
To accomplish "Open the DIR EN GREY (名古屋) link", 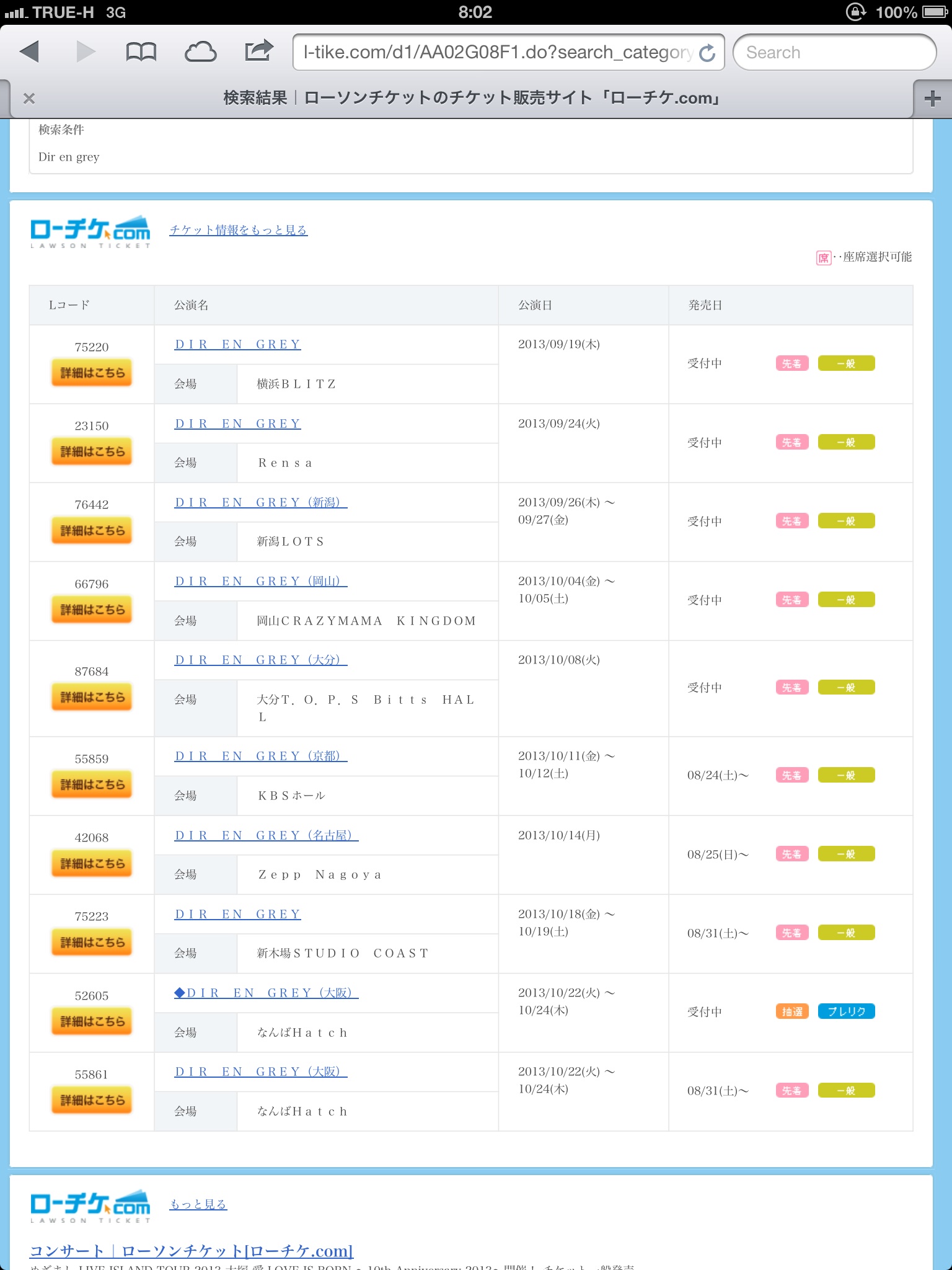I will (x=267, y=835).
